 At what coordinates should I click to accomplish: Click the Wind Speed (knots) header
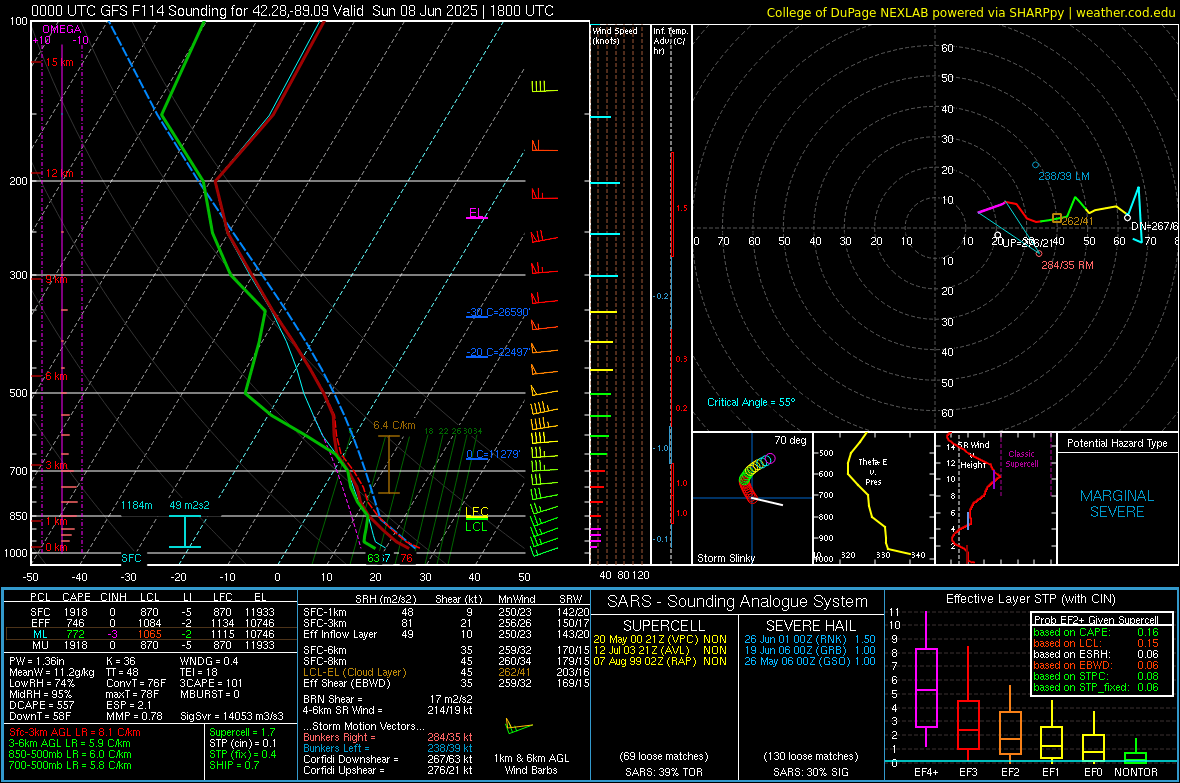(615, 35)
